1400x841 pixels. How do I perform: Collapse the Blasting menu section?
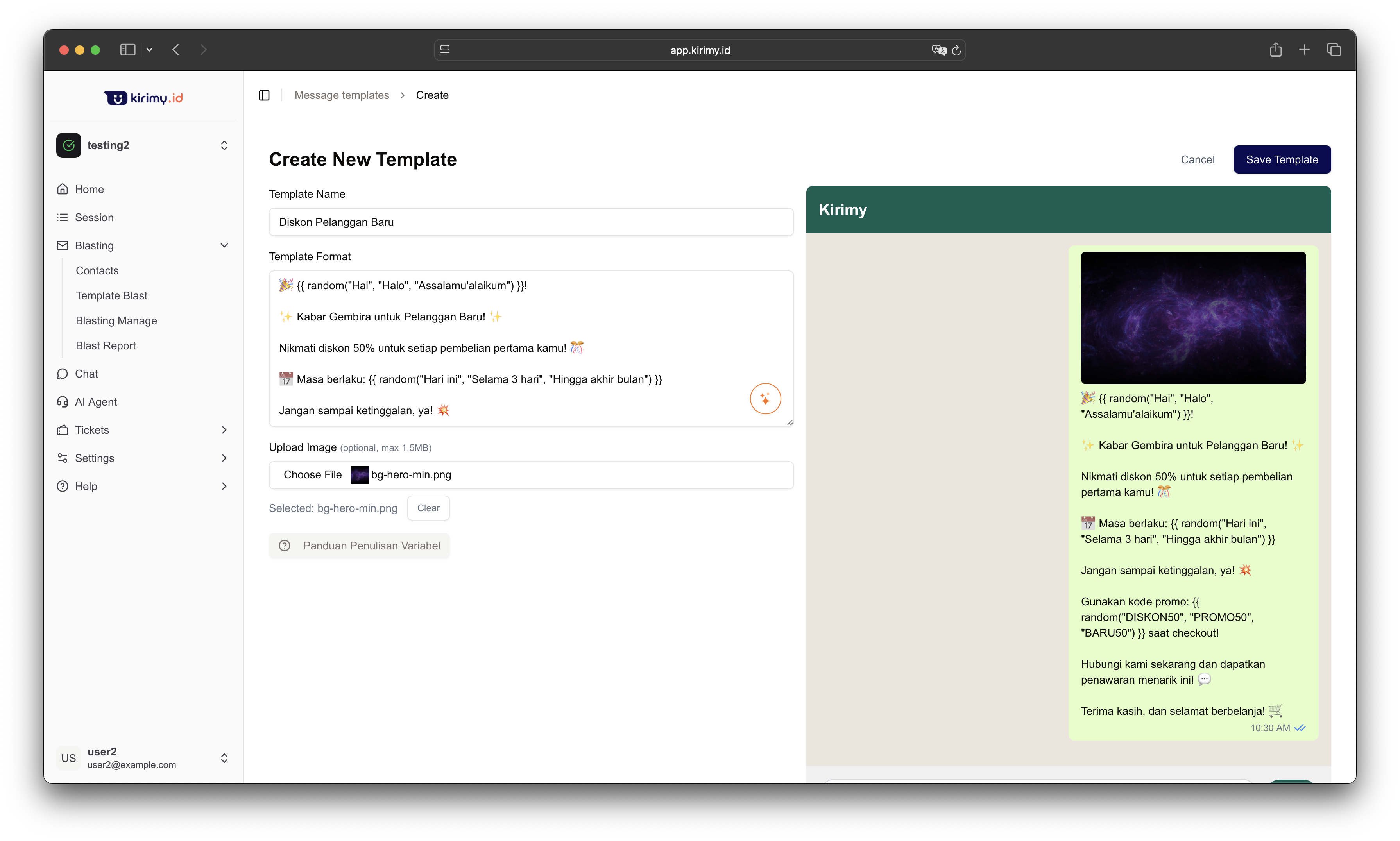coord(224,245)
